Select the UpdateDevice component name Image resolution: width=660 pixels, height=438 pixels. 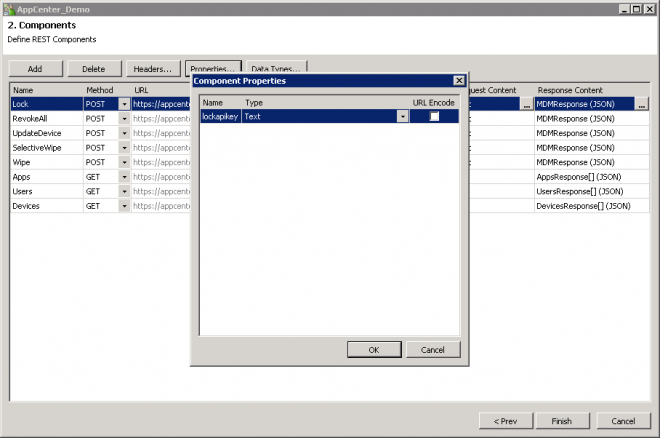pyautogui.click(x=47, y=133)
